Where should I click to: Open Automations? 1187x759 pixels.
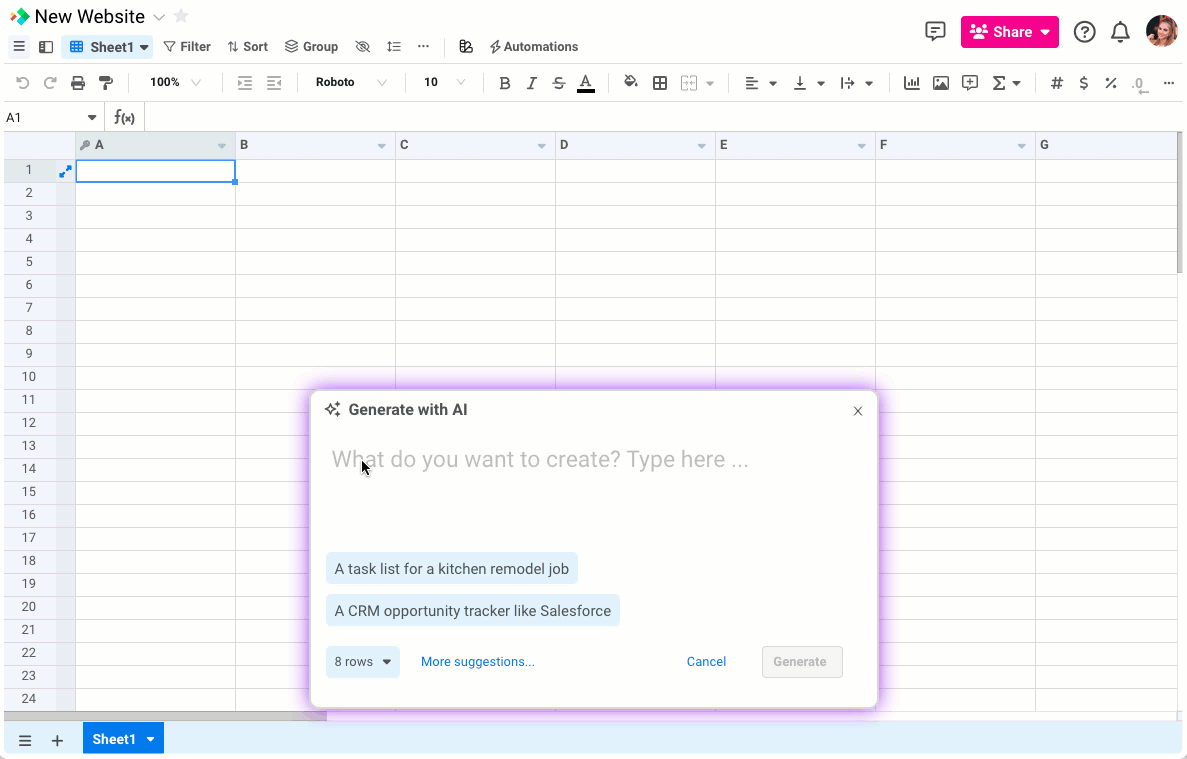coord(534,47)
